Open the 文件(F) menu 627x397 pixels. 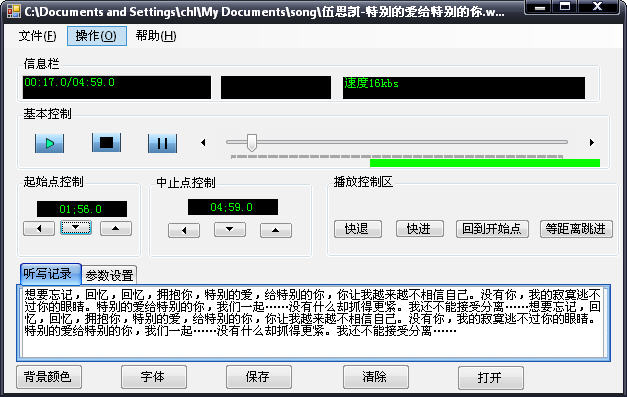point(38,36)
